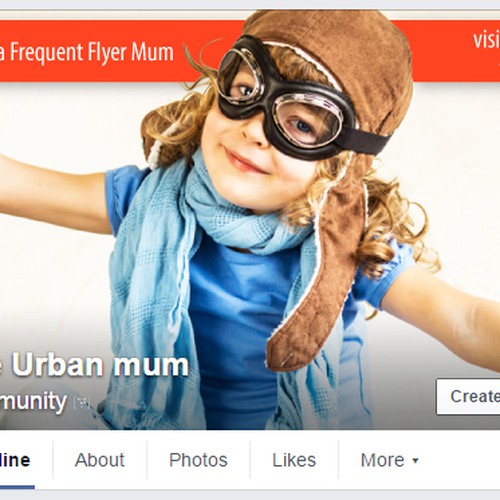
Task: Click the dropdown arrow next to More
Action: pos(415,461)
